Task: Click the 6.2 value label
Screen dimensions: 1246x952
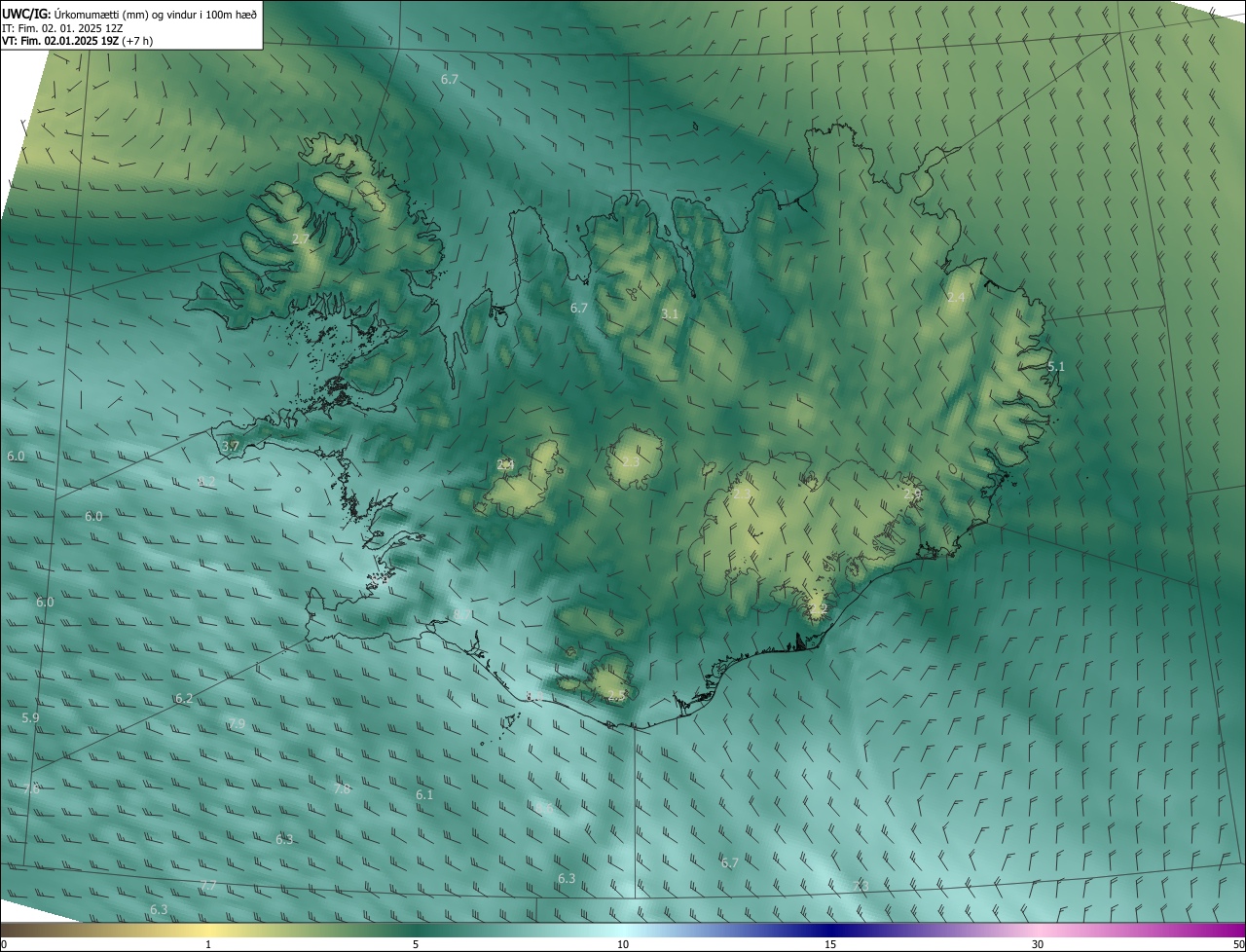Action: [184, 699]
